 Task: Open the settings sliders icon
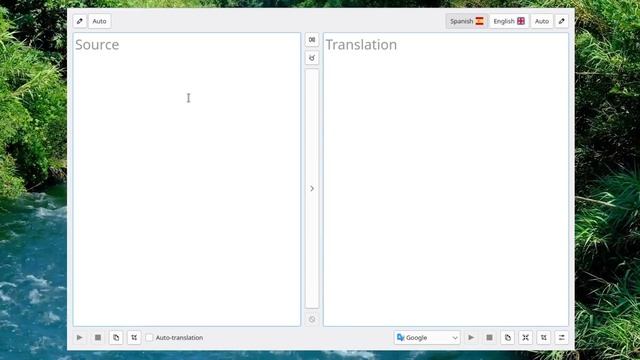[x=562, y=338]
